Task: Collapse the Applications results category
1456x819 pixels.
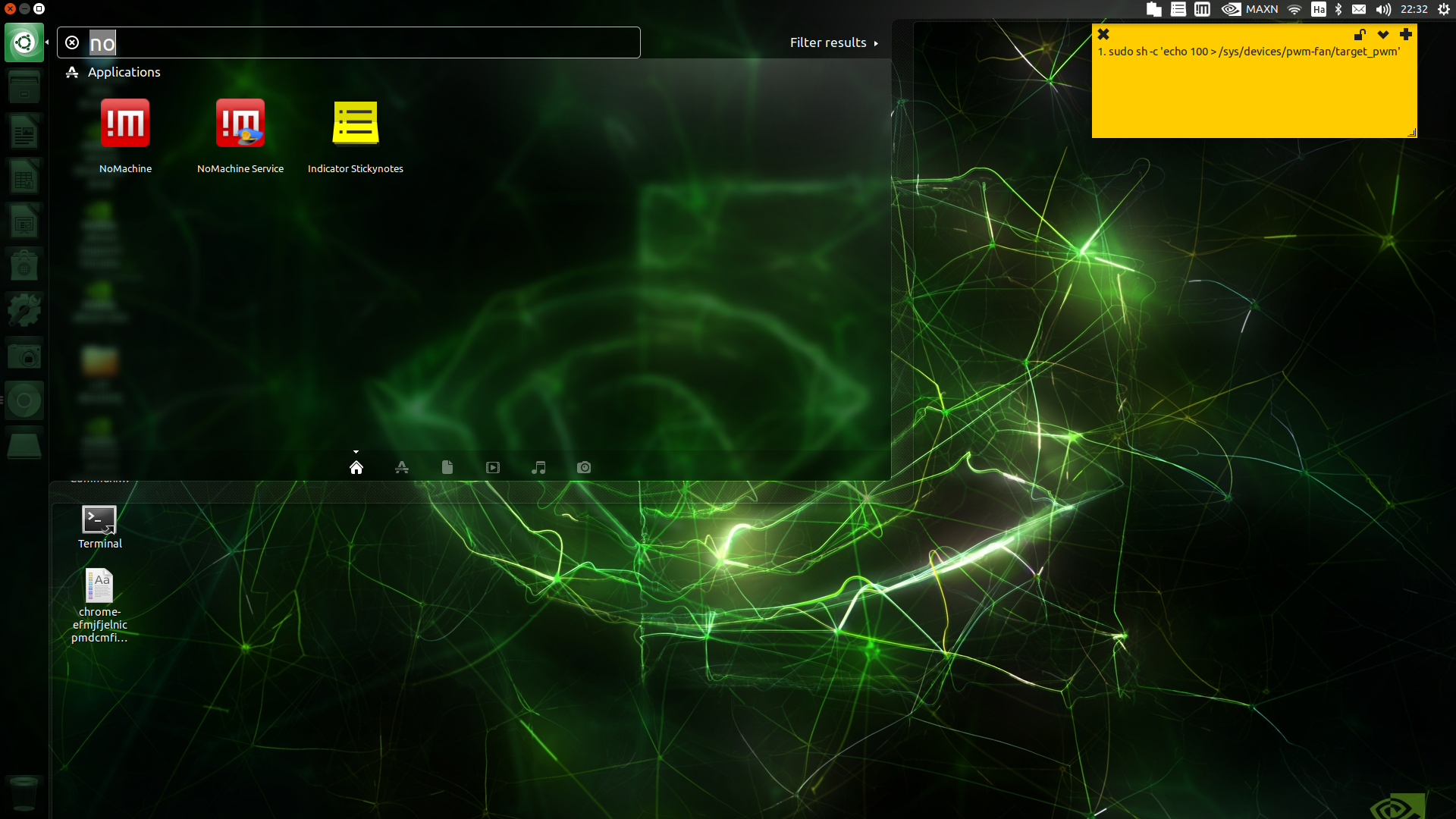Action: tap(124, 72)
